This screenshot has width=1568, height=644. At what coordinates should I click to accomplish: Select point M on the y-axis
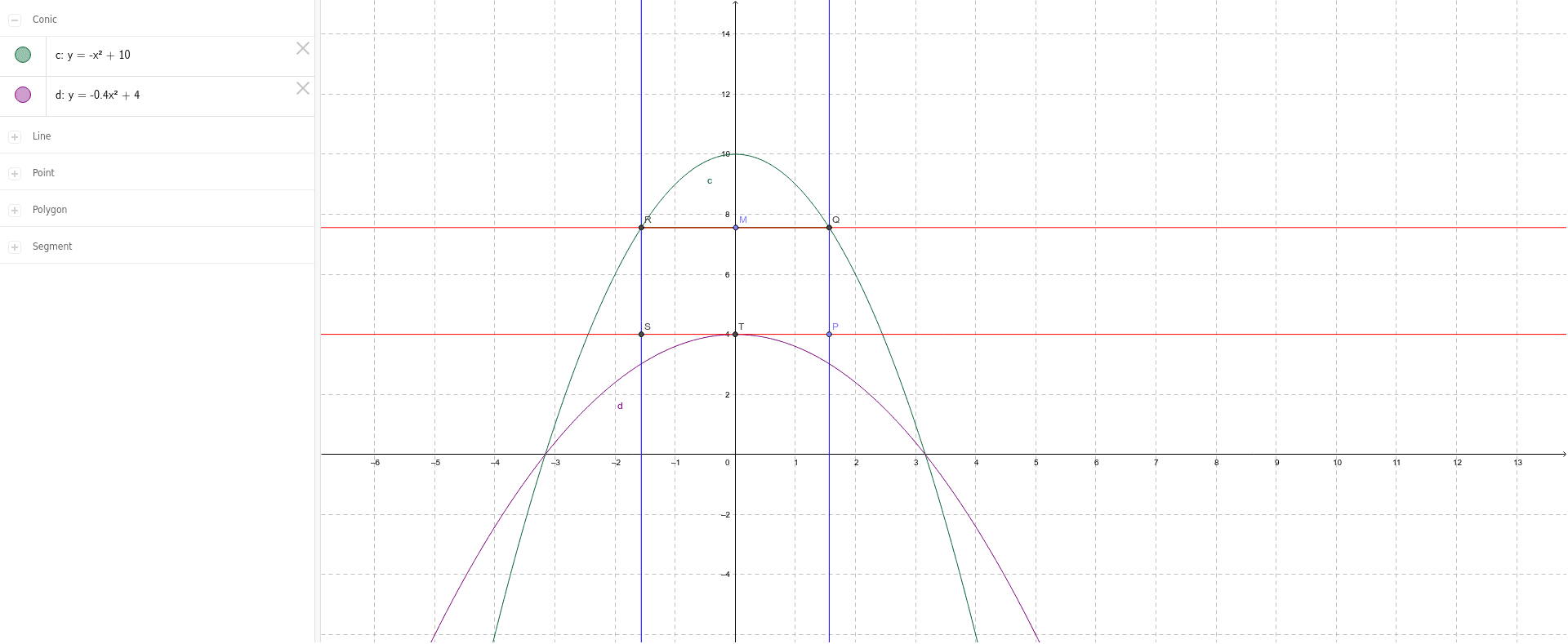[x=736, y=228]
